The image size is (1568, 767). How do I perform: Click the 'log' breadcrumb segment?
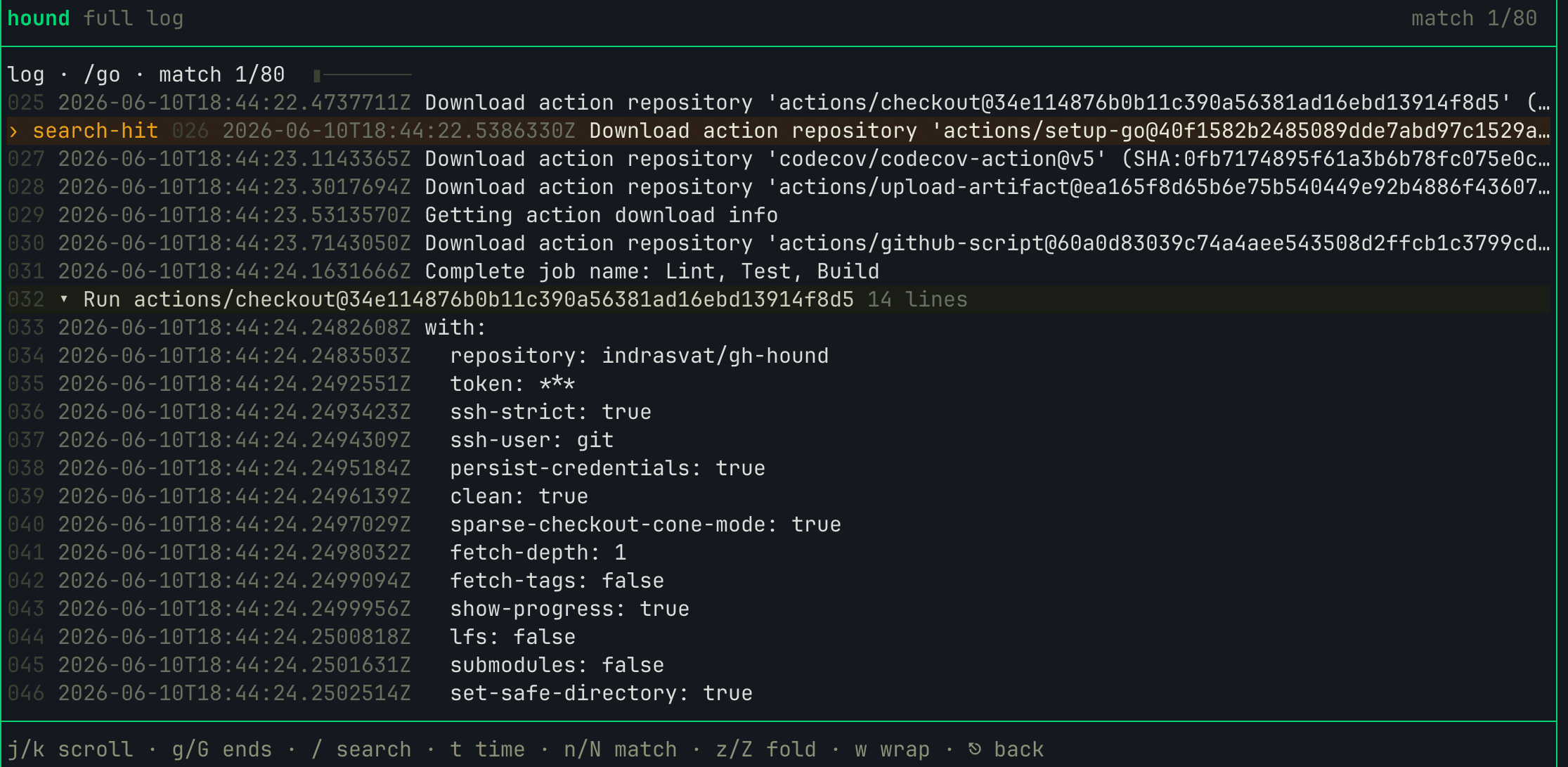(26, 75)
